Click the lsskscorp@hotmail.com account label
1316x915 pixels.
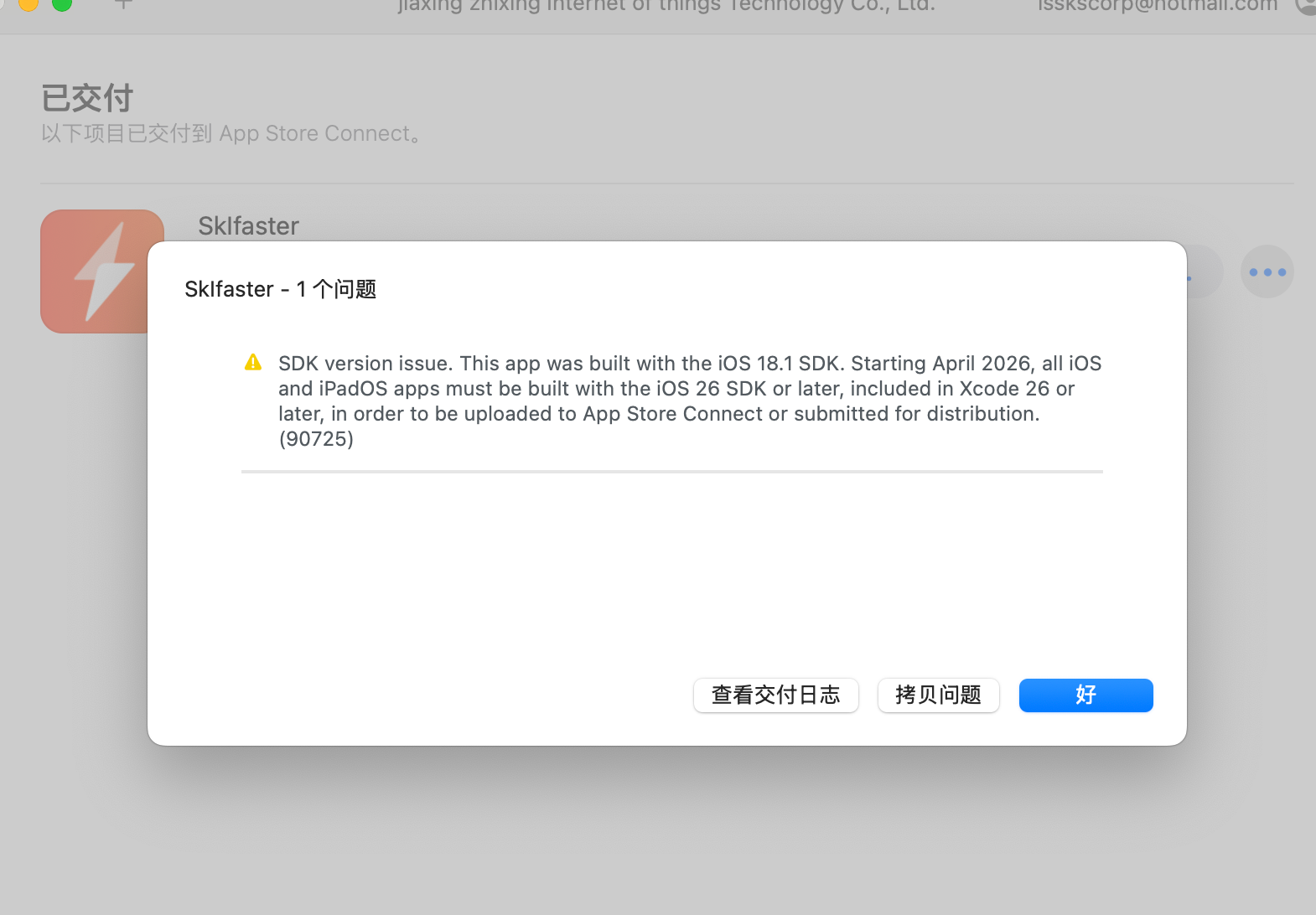tap(1157, 6)
